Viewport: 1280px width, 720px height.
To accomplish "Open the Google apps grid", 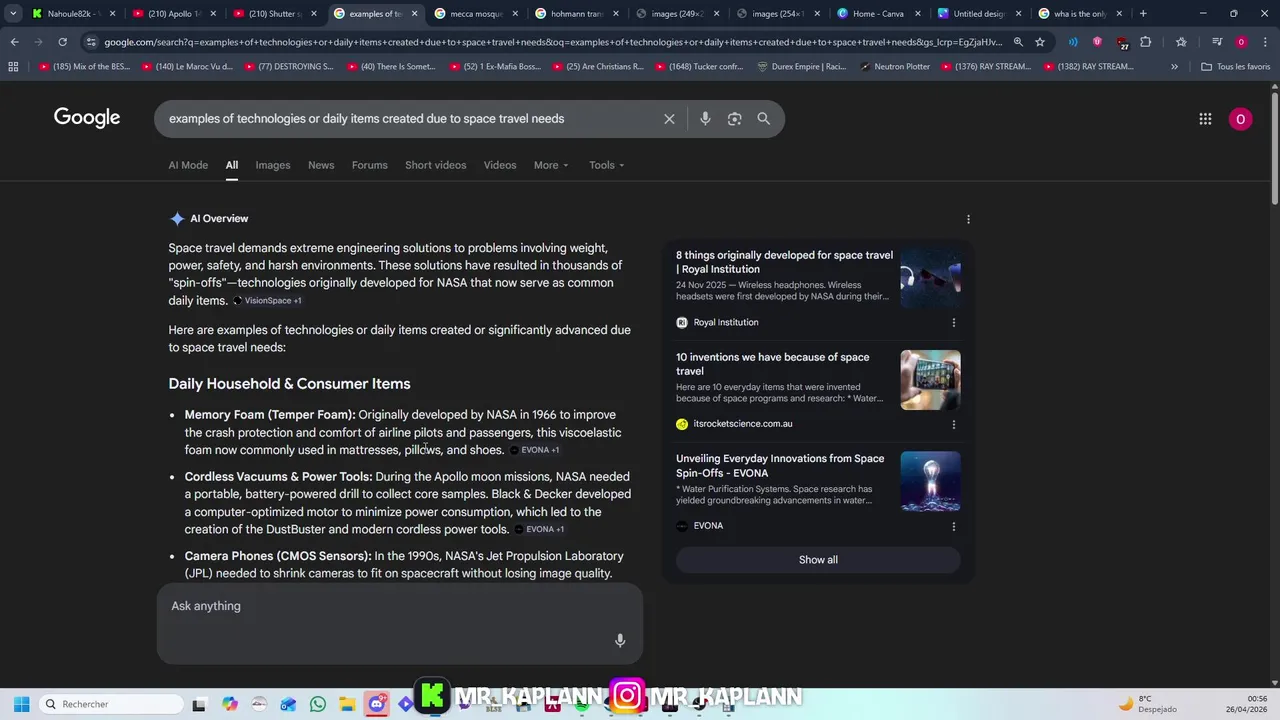I will [x=1205, y=119].
